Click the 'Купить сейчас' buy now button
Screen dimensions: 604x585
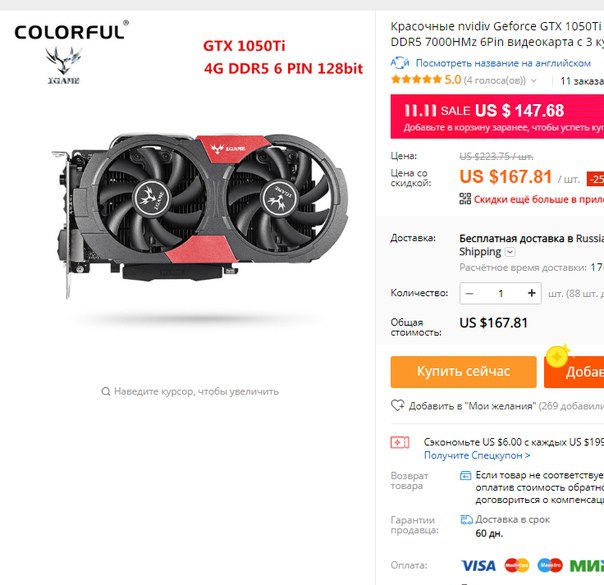click(x=463, y=372)
